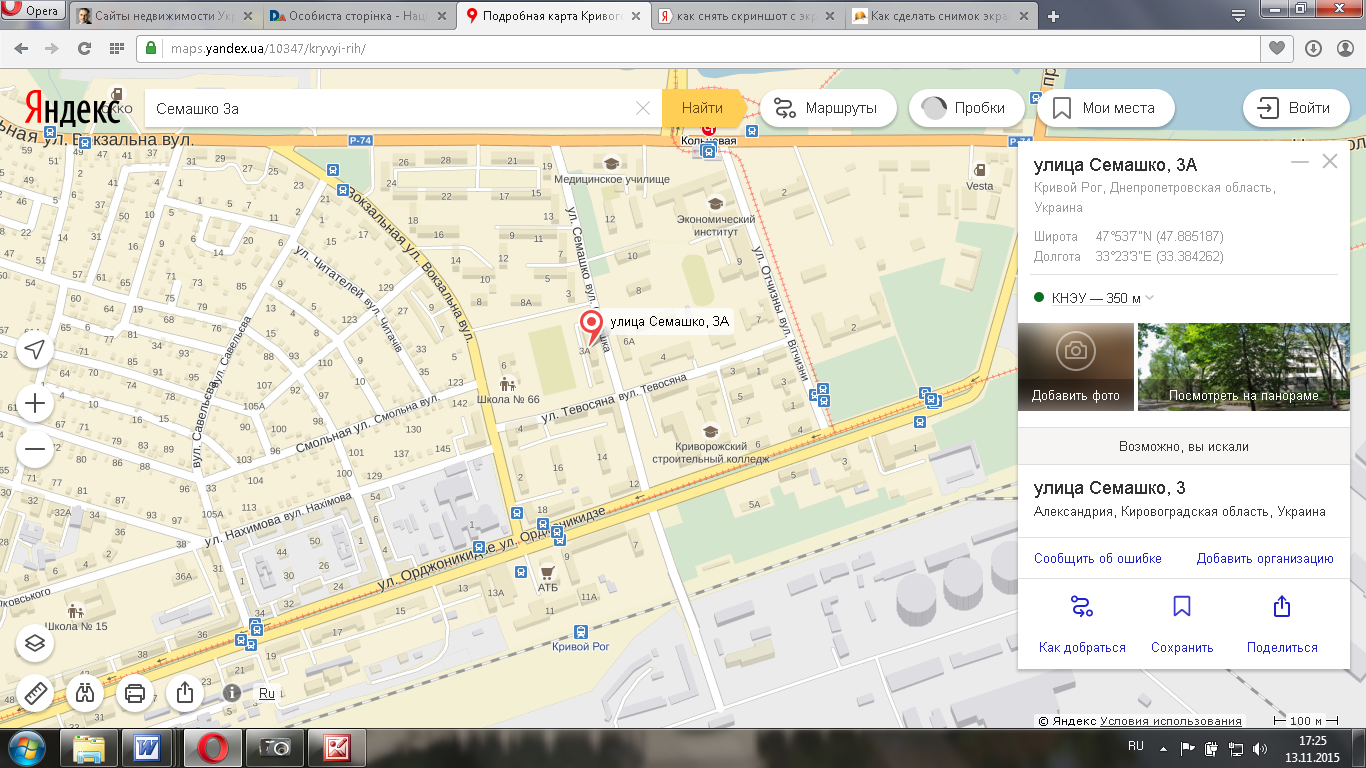Toggle the "Пробки" traffic layer
The height and width of the screenshot is (768, 1366).
click(x=966, y=108)
